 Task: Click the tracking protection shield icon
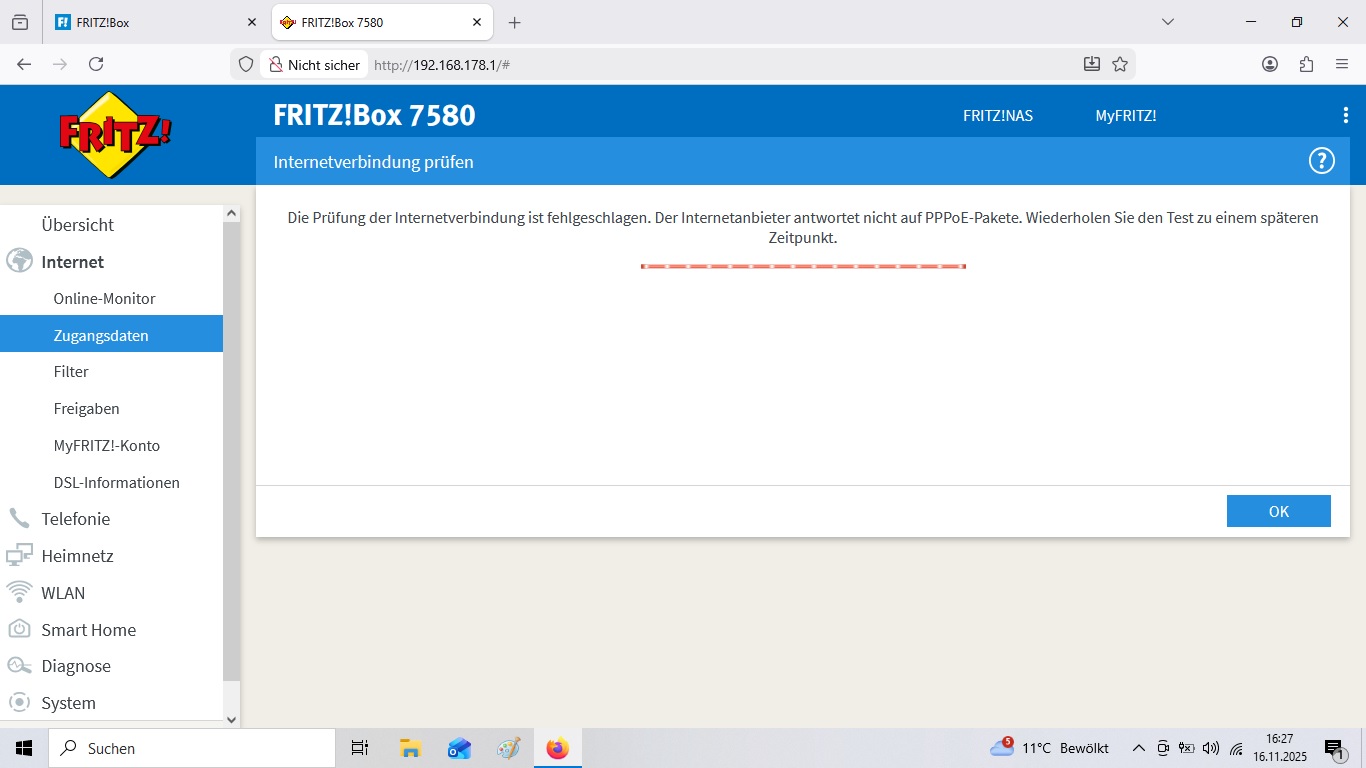click(x=245, y=64)
